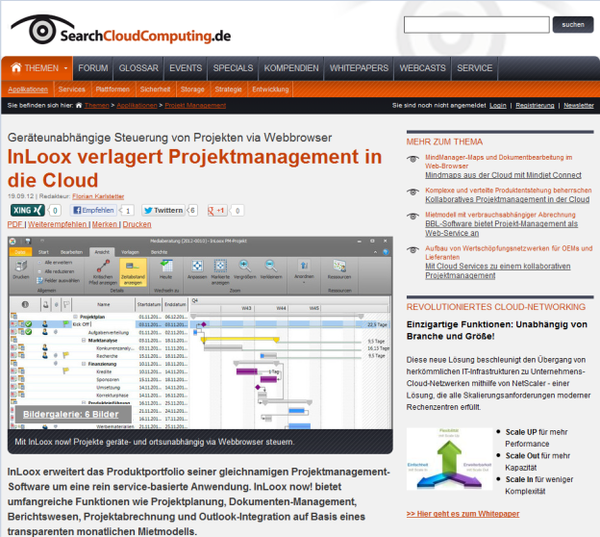Click the Heute calendar icon in InLoox ribbon
Image resolution: width=600 pixels, height=537 pixels.
[x=166, y=266]
